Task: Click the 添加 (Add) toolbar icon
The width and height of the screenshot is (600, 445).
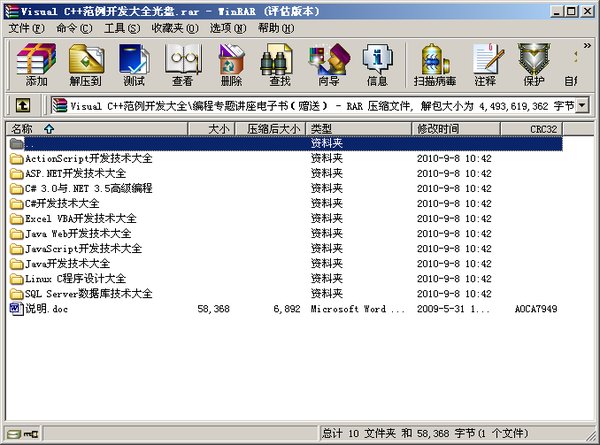Action: pyautogui.click(x=36, y=64)
